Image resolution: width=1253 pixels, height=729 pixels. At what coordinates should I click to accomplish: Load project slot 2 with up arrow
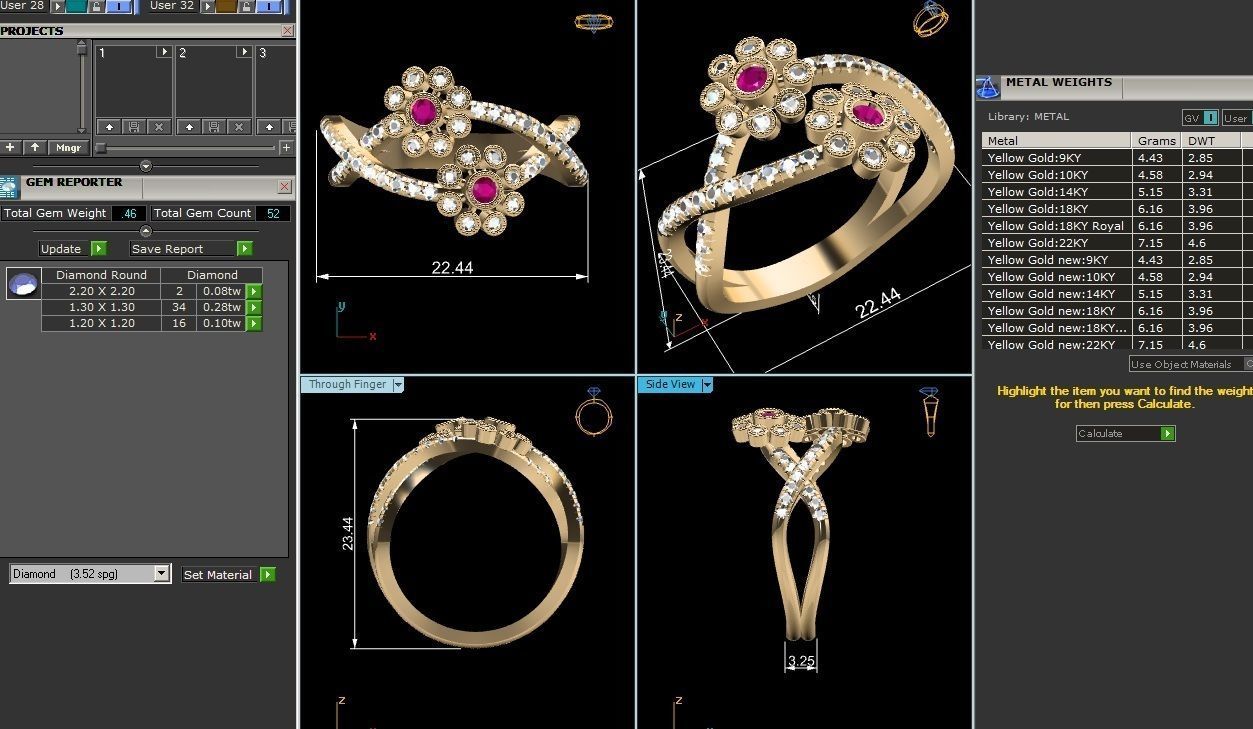189,127
